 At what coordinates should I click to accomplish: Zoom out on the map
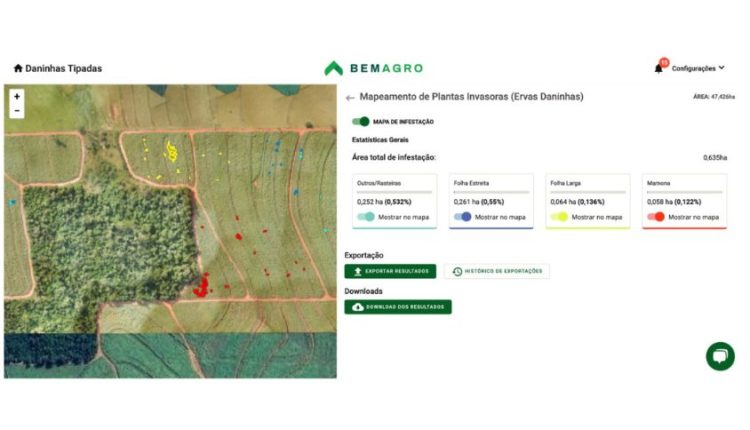click(x=17, y=111)
